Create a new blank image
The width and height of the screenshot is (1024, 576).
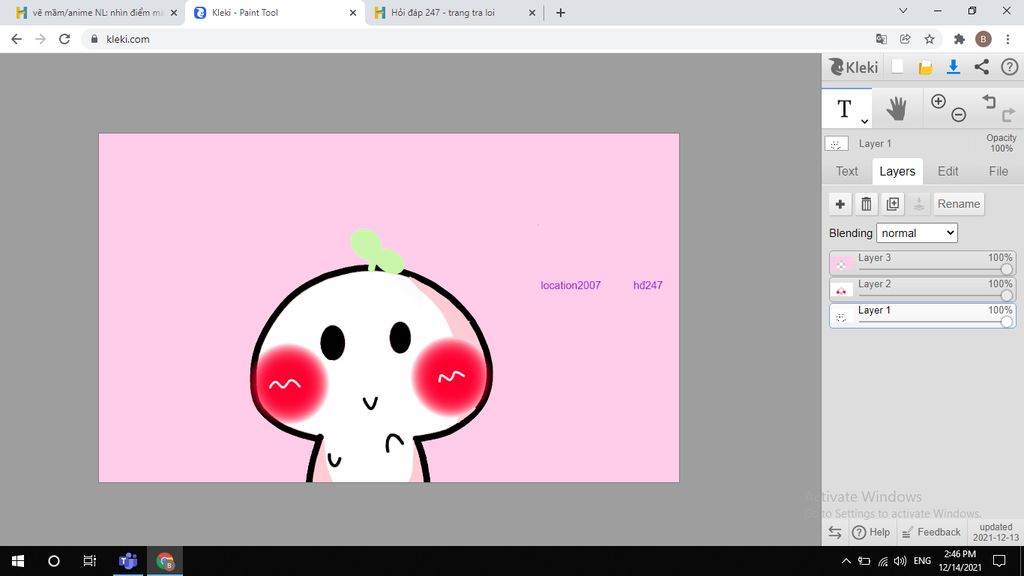[x=898, y=67]
